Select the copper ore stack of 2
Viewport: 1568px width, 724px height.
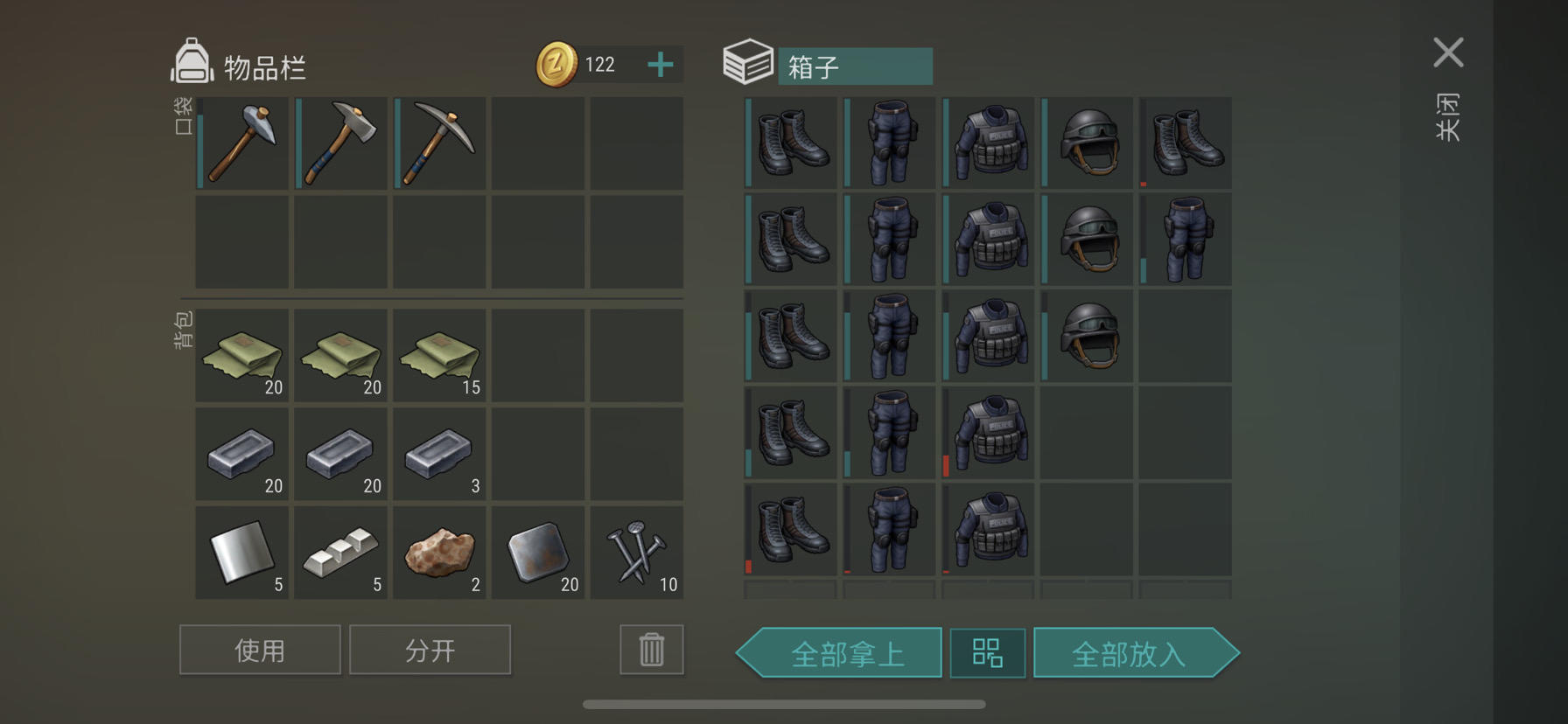click(439, 553)
